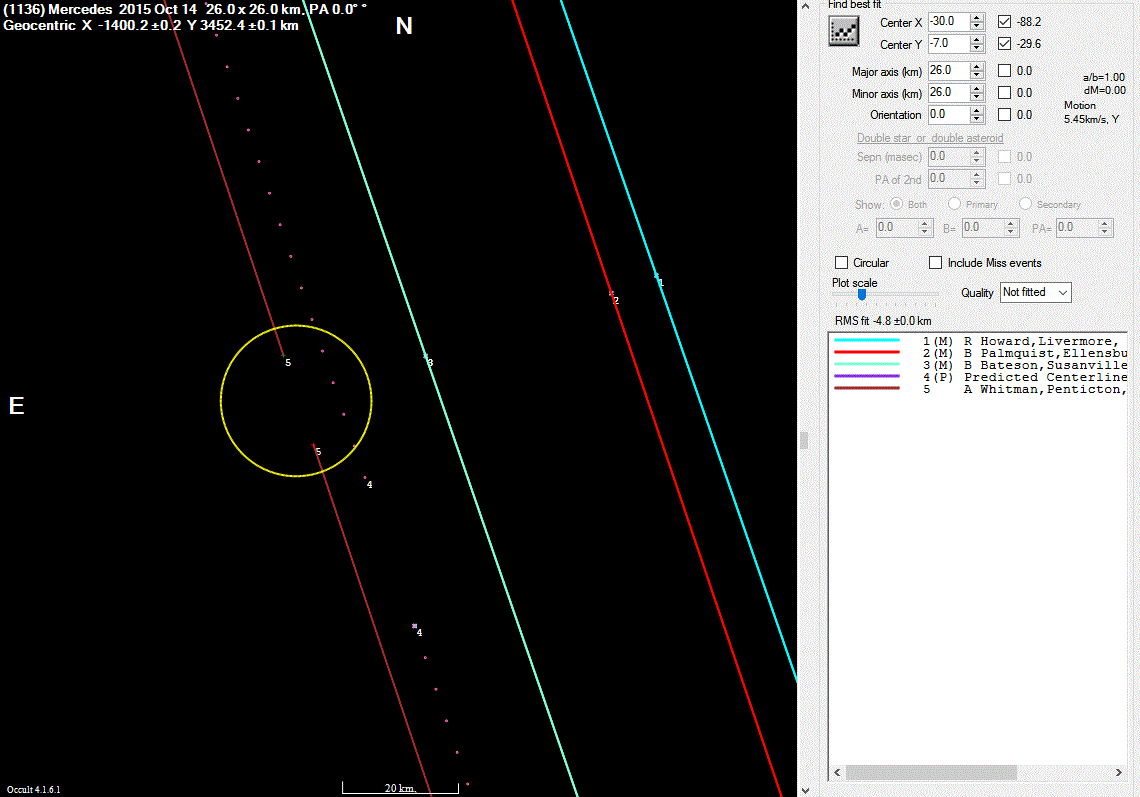Screen dimensions: 1140x797
Task: Click the Minor axis (km) input field
Action: pyautogui.click(x=949, y=92)
